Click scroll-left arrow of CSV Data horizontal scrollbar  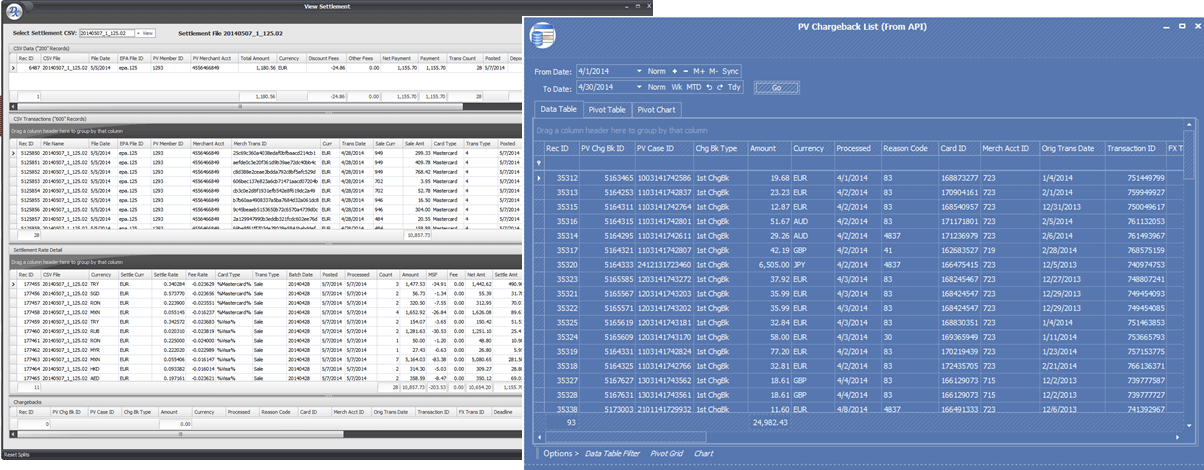click(15, 106)
